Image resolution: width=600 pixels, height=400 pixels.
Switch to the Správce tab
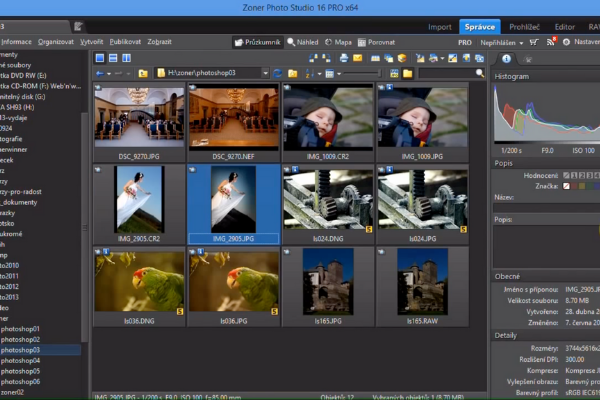tap(479, 27)
